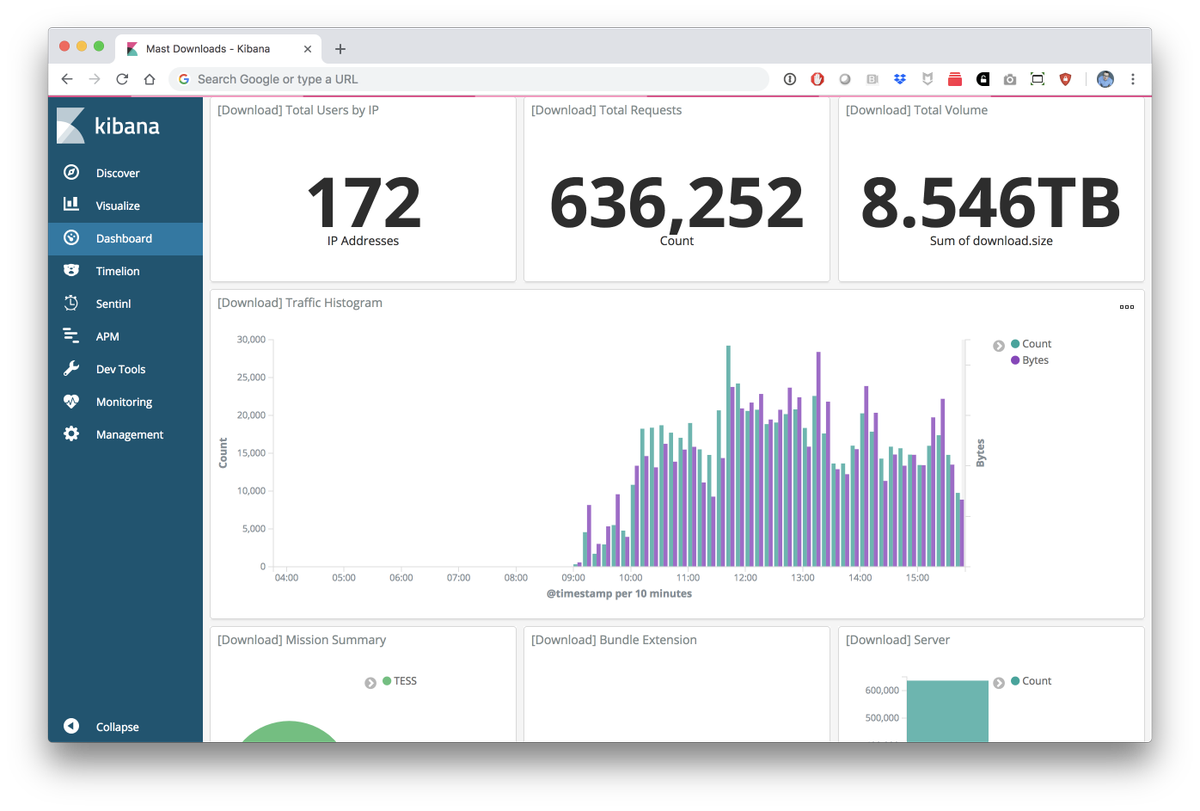The height and width of the screenshot is (811, 1200).
Task: Open Discover in the Kibana sidebar
Action: click(125, 173)
